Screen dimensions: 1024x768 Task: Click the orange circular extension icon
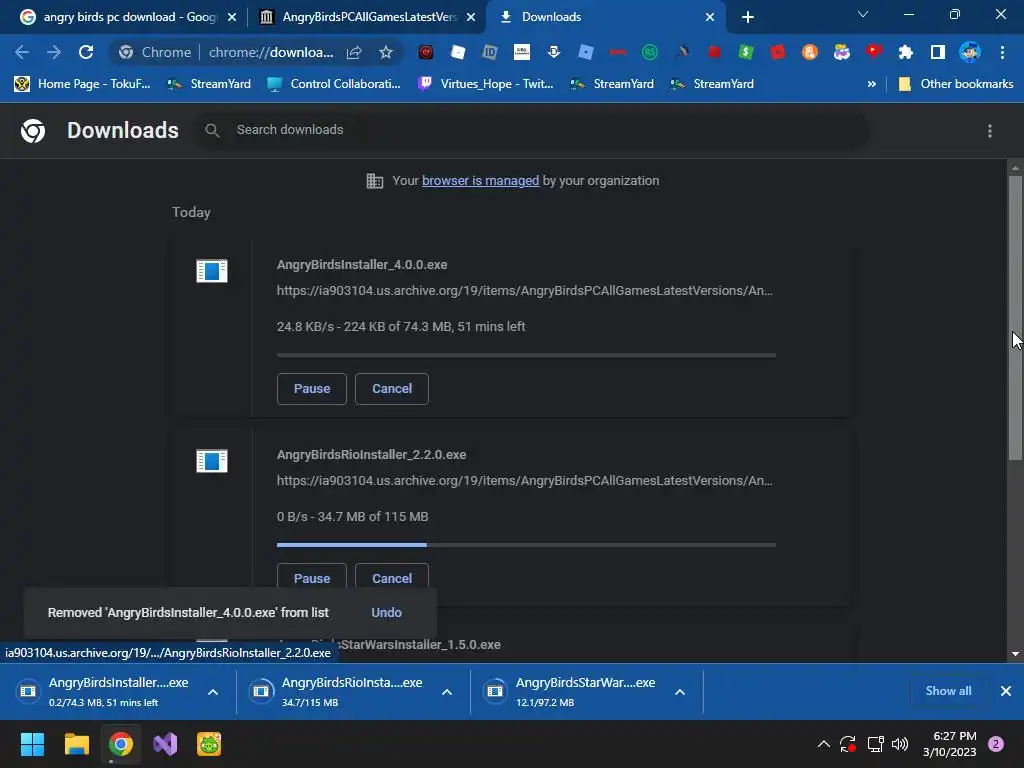[810, 52]
